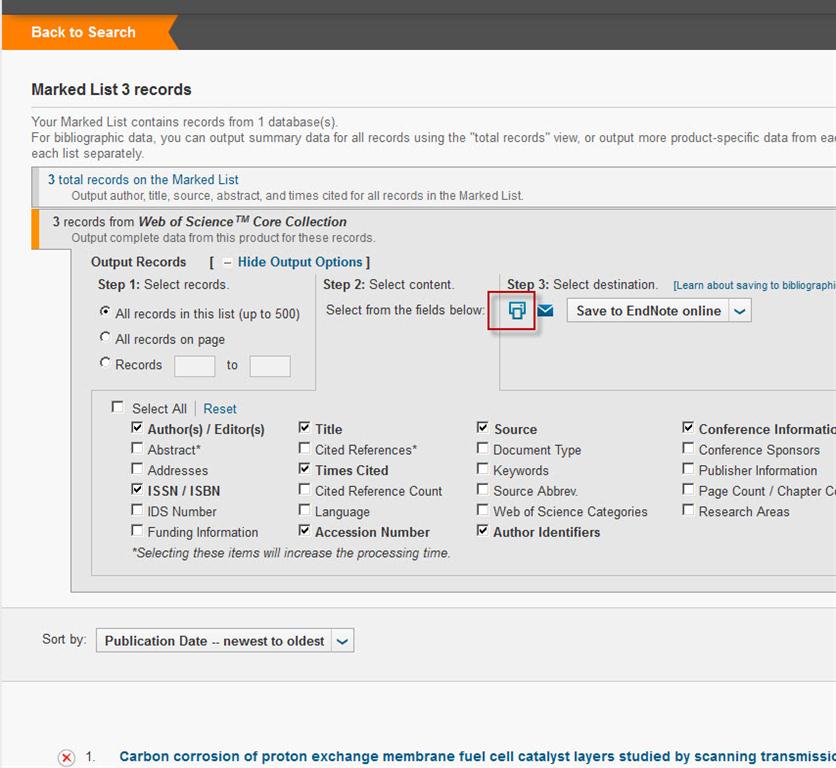Viewport: 836px width, 768px height.
Task: Remove record 1 with red X icon
Action: (x=67, y=757)
